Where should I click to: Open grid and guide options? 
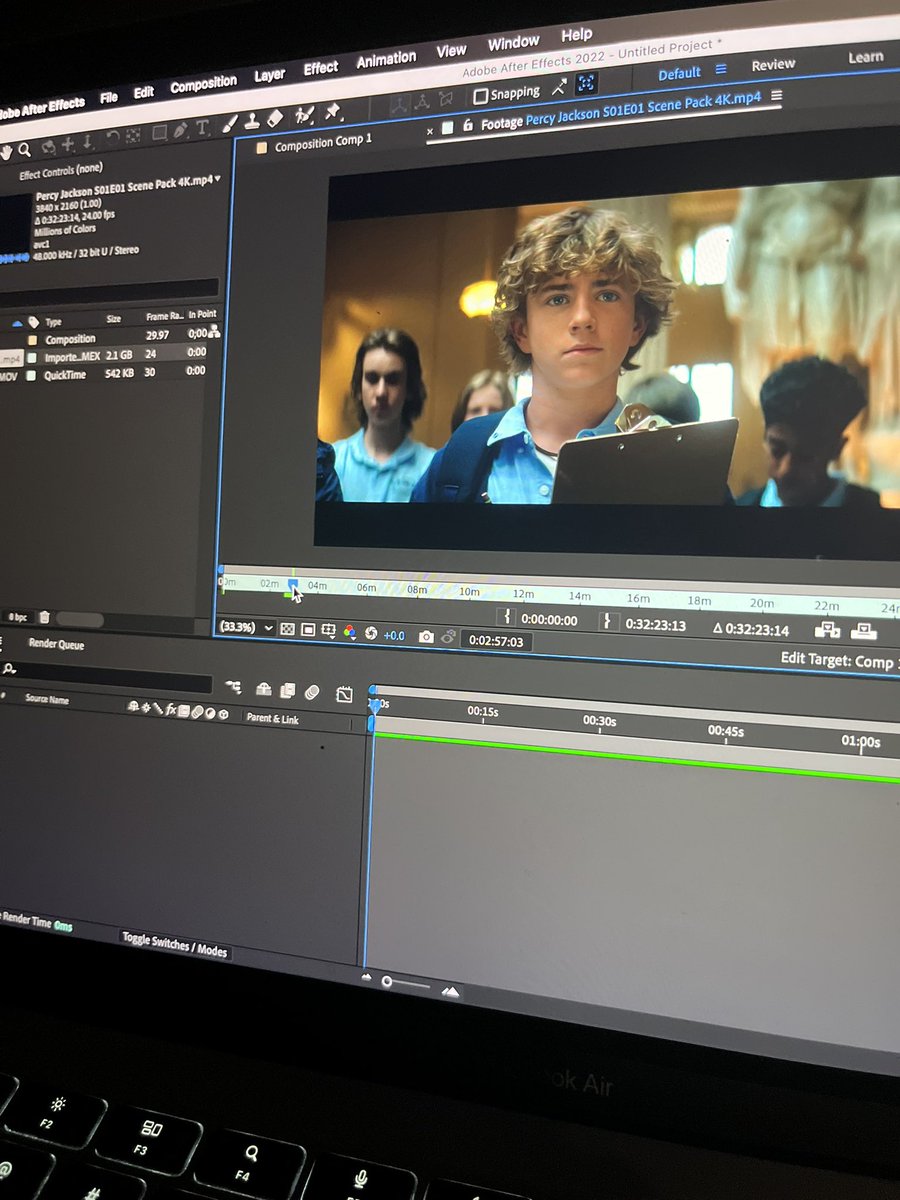(328, 632)
